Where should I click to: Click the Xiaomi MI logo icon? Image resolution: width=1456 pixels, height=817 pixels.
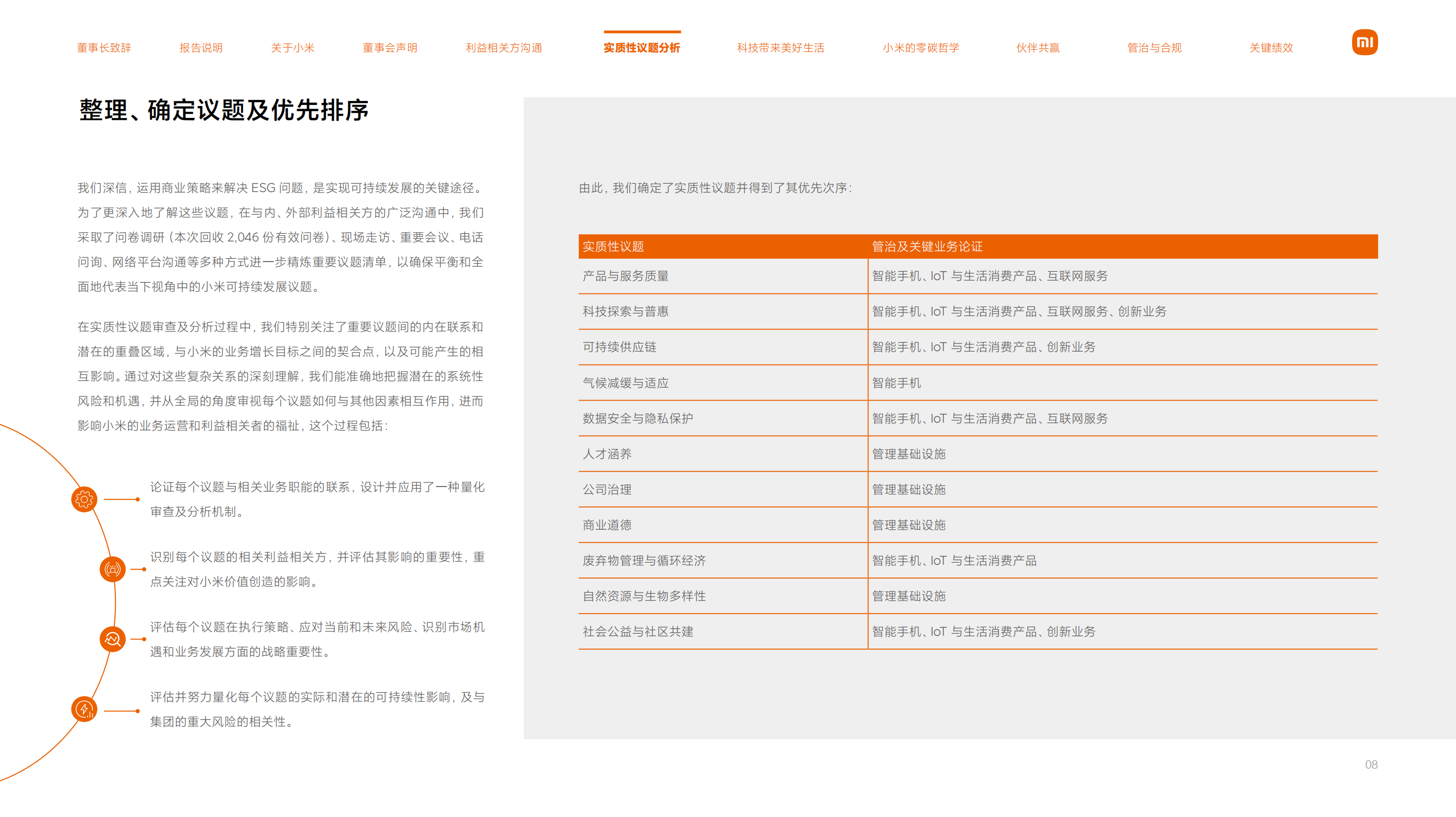pyautogui.click(x=1364, y=42)
